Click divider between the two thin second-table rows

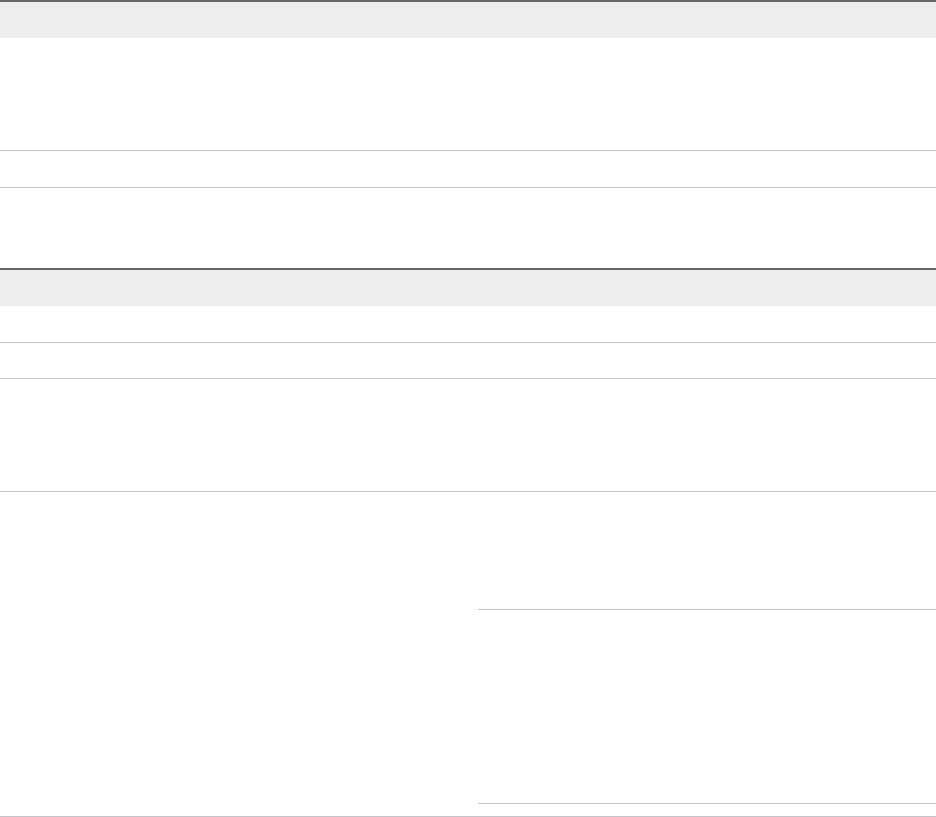click(x=468, y=342)
